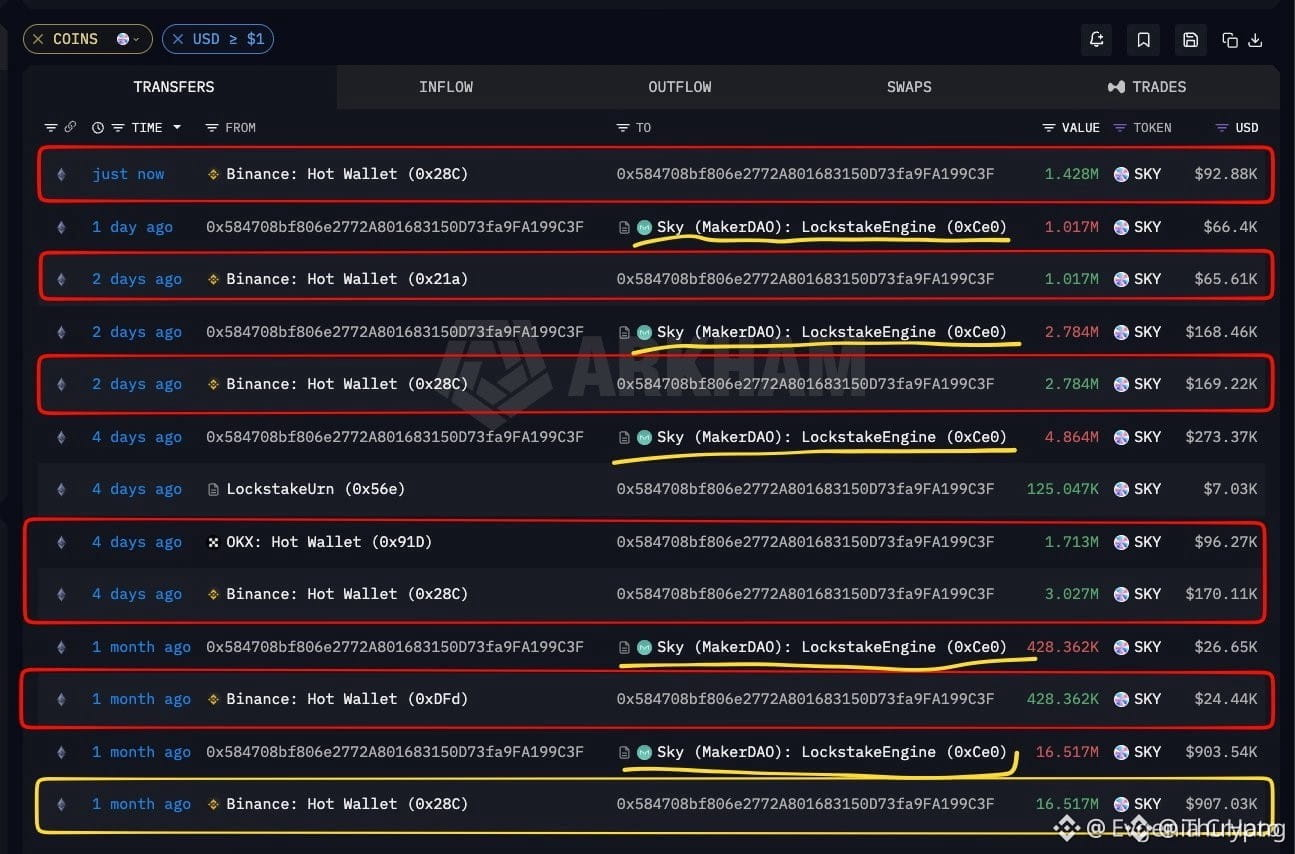Open the TO column filter
This screenshot has height=854, width=1295.
[x=622, y=128]
